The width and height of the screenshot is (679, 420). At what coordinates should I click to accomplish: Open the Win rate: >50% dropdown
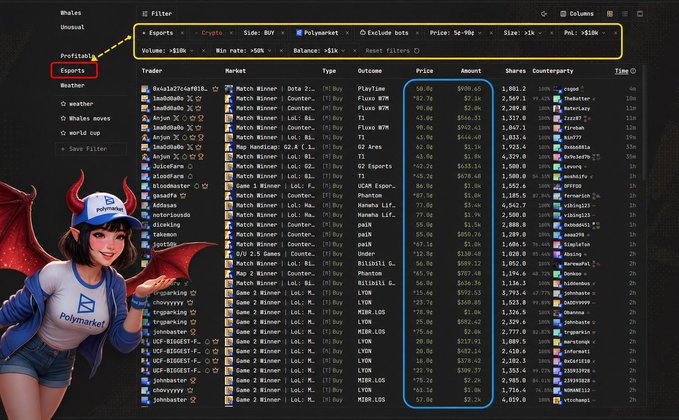click(x=243, y=51)
